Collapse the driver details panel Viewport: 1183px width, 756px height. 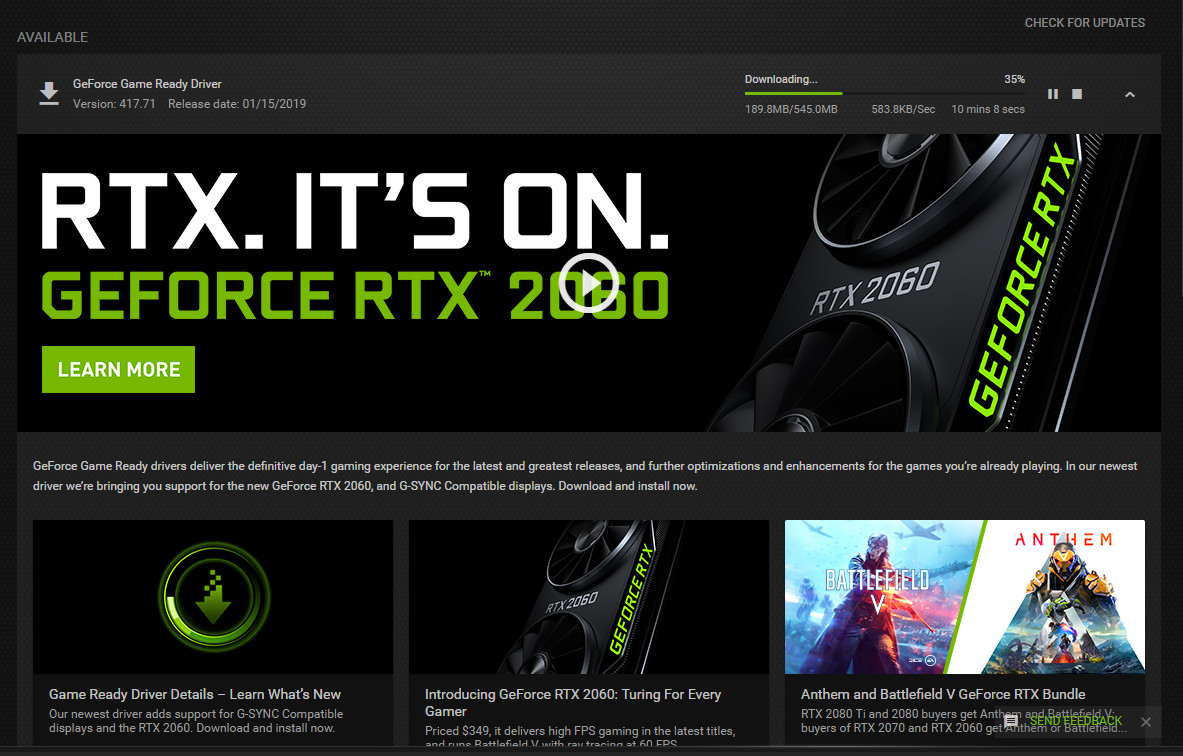point(1129,94)
